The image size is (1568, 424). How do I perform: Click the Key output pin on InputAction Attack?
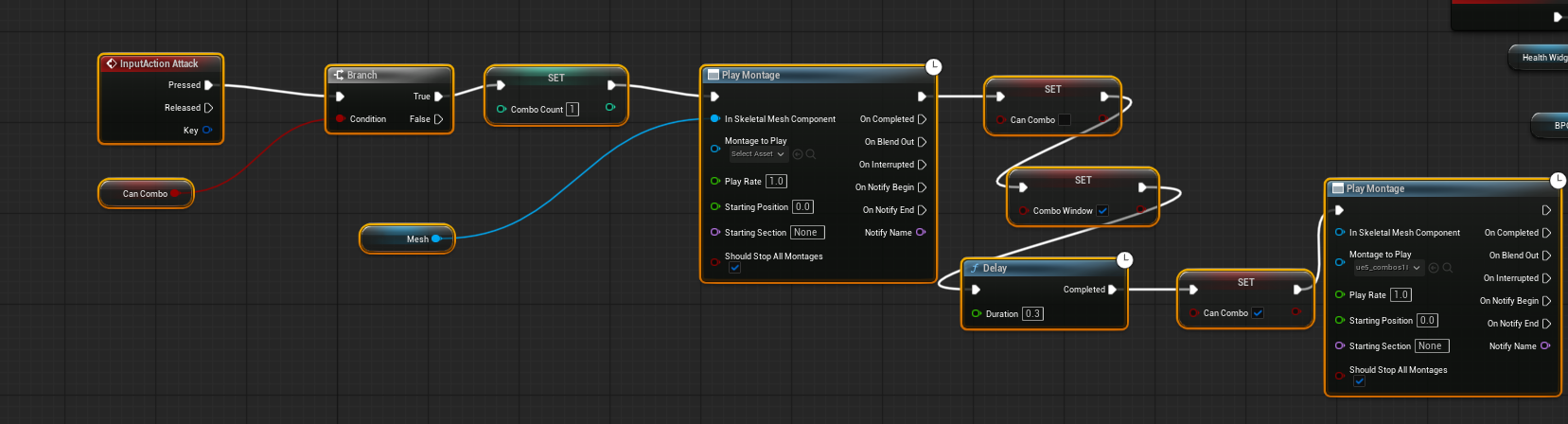[x=207, y=131]
